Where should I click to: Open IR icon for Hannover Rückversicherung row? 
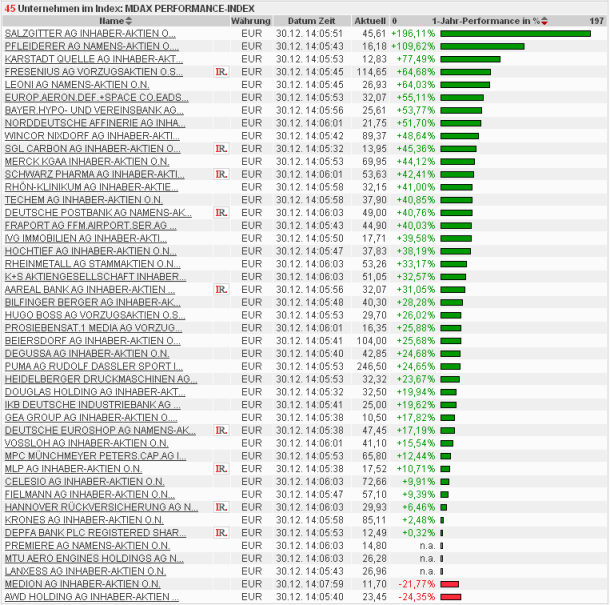[221, 507]
